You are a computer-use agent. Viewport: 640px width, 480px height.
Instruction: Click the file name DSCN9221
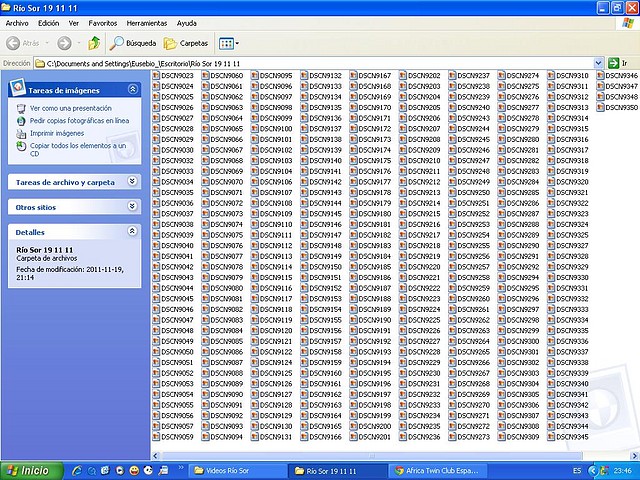[x=424, y=277]
